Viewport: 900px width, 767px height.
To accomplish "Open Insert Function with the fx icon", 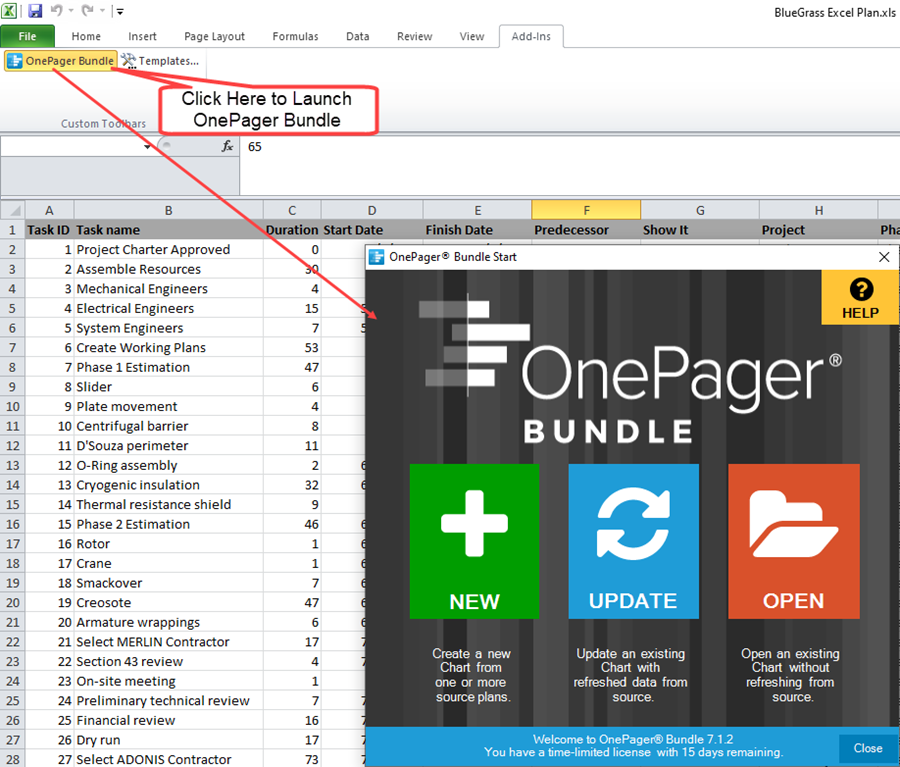I will [226, 146].
